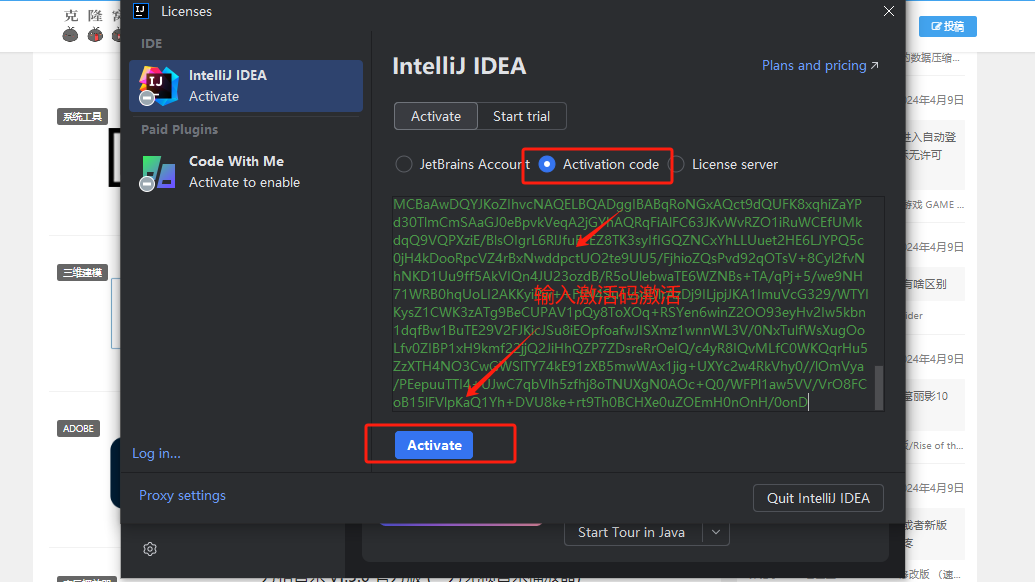Image resolution: width=1035 pixels, height=582 pixels.
Task: Click Quit IntelliJ IDEA button
Action: click(818, 498)
